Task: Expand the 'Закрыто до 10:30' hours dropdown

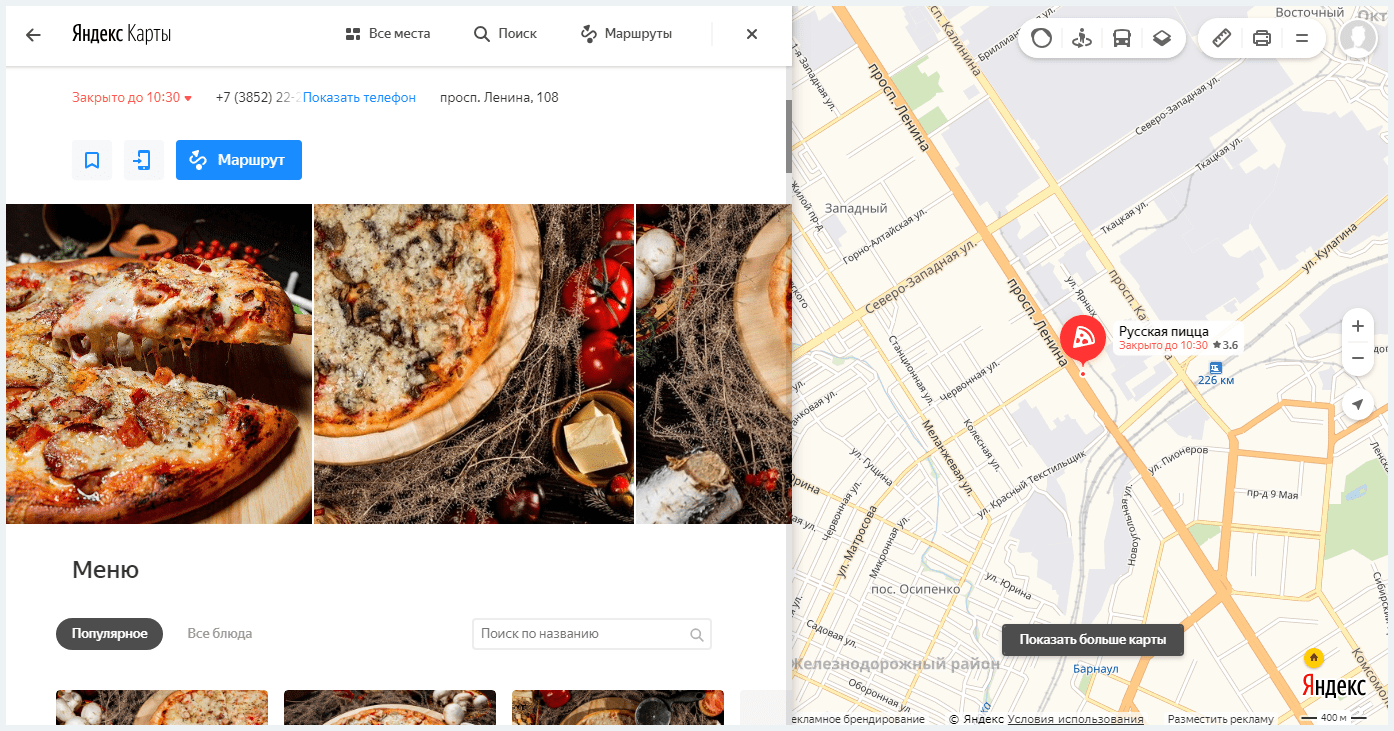Action: [132, 98]
